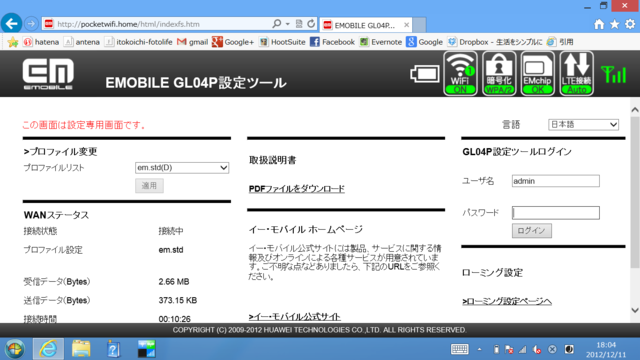Click the page scrollbar down arrow

635,310
